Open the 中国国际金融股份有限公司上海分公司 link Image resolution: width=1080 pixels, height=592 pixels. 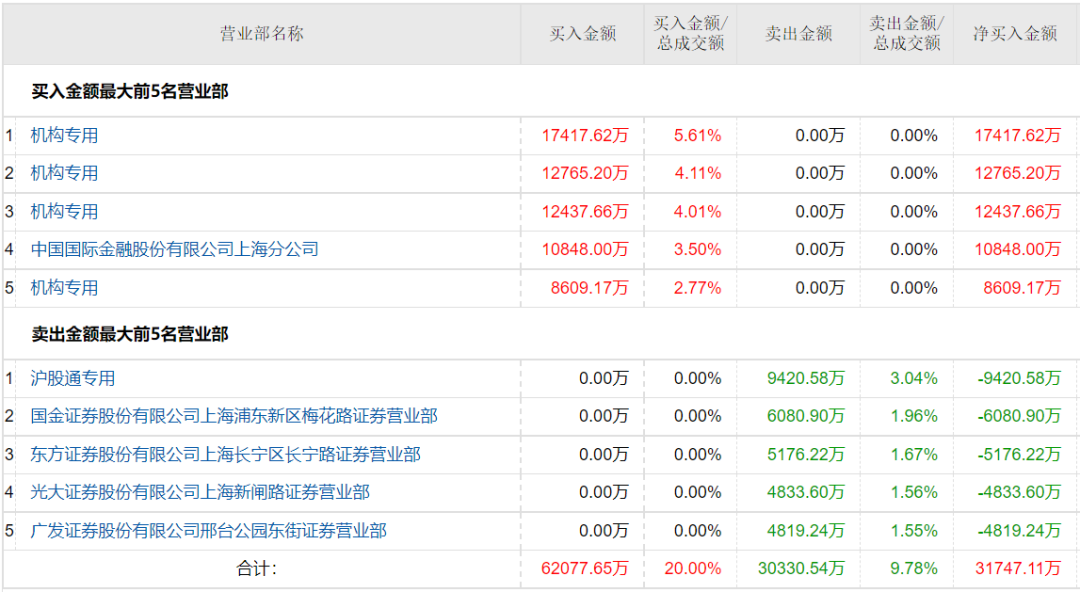(174, 249)
